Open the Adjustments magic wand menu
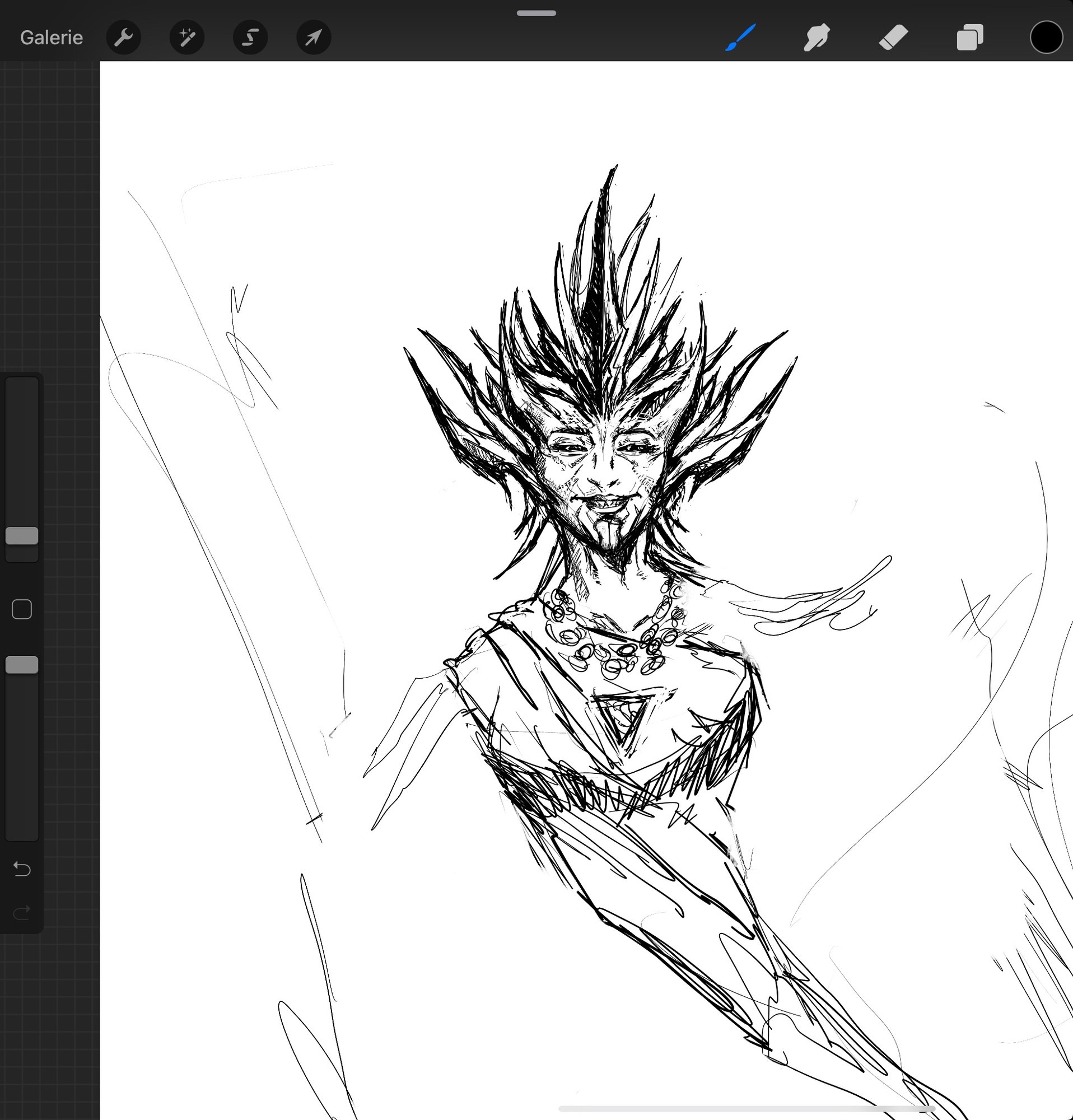Screen dimensions: 1073x1120 pyautogui.click(x=187, y=38)
